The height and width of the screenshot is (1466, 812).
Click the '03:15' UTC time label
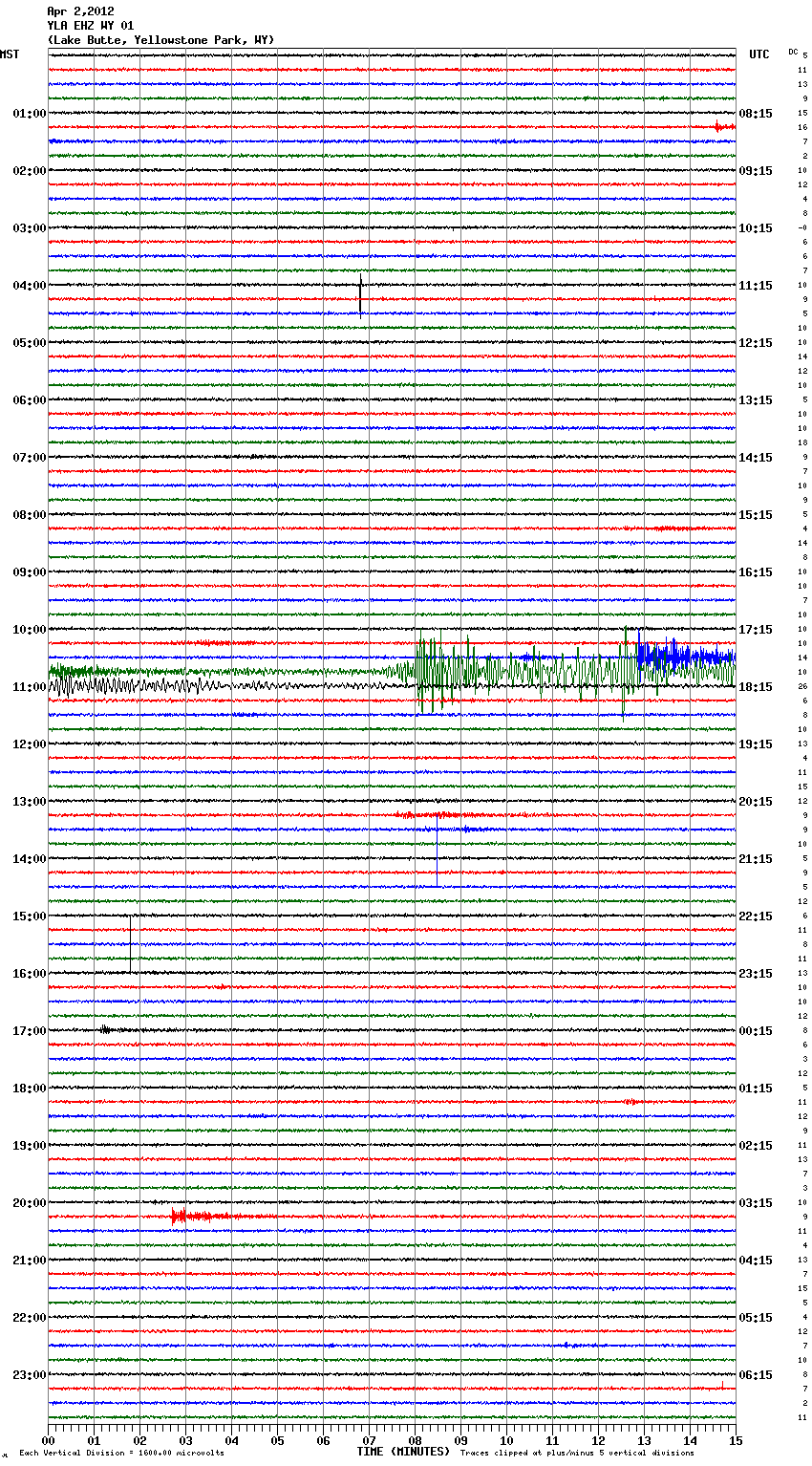(x=756, y=1203)
